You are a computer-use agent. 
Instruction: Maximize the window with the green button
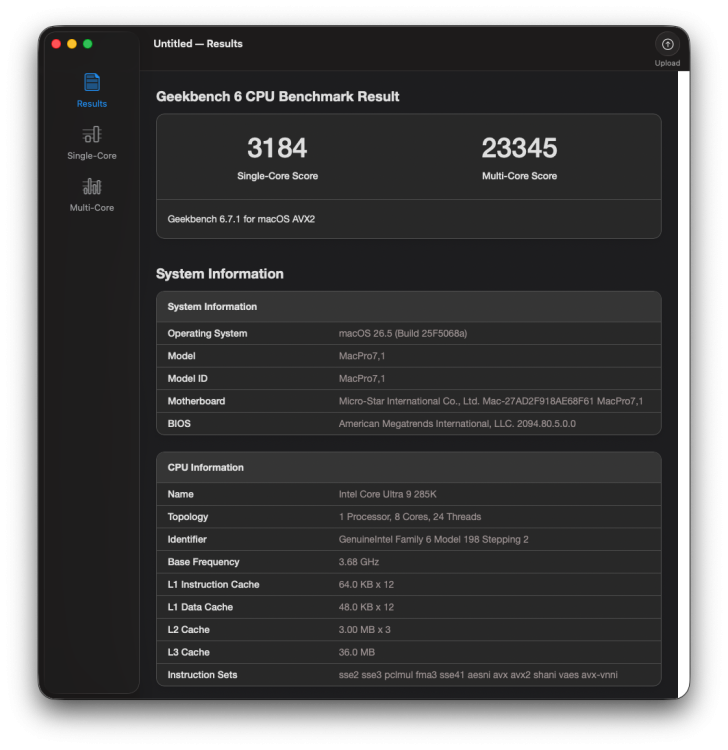(x=88, y=44)
